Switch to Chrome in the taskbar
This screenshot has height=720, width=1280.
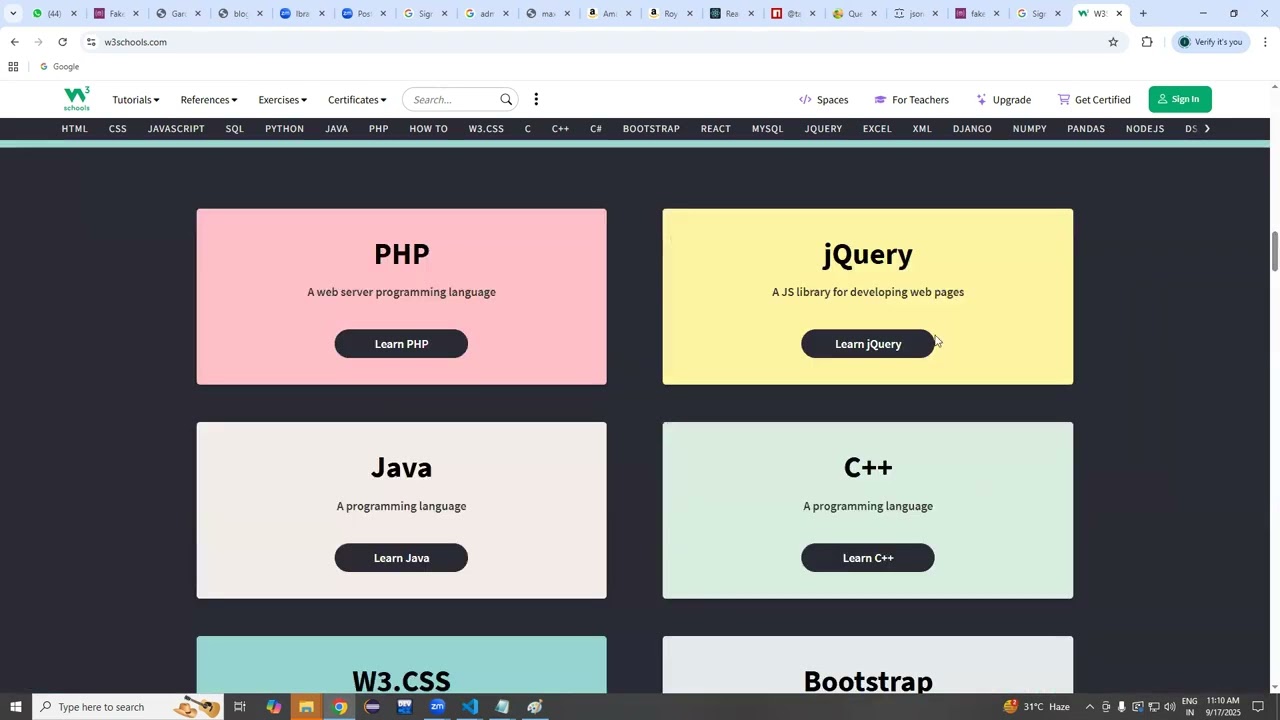[x=340, y=707]
